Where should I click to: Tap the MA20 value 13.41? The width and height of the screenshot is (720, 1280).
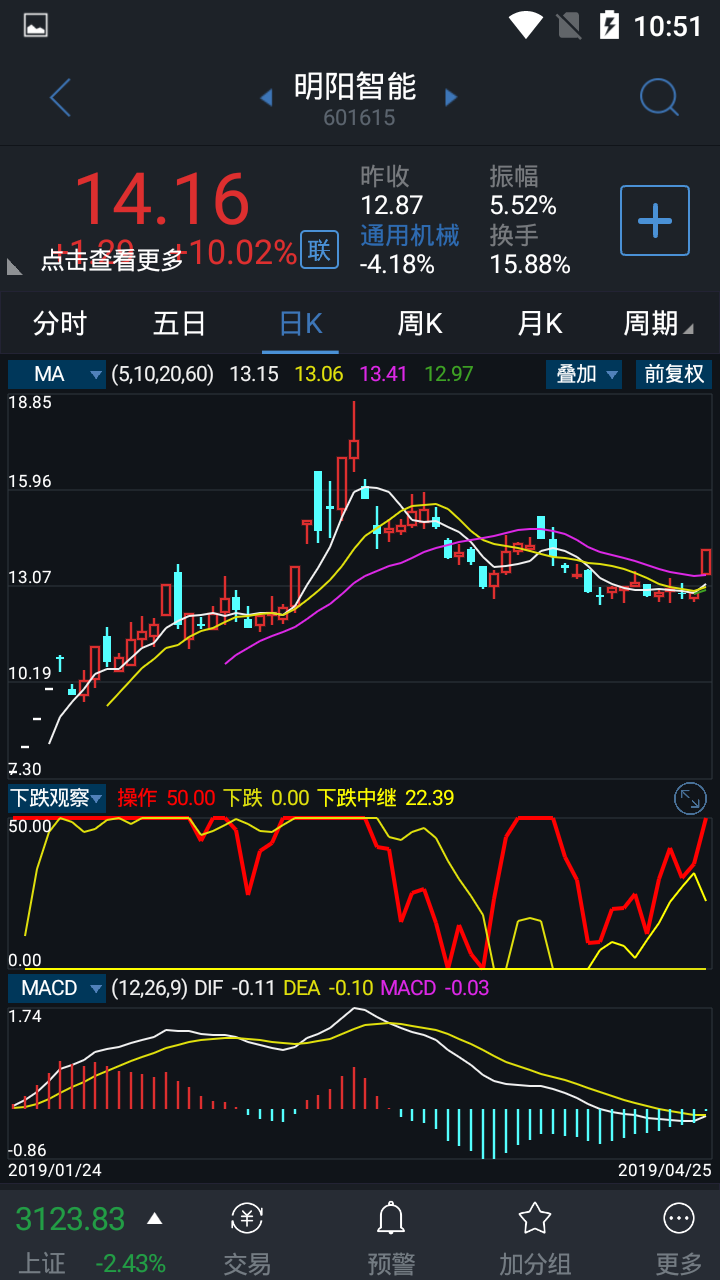[x=383, y=374]
